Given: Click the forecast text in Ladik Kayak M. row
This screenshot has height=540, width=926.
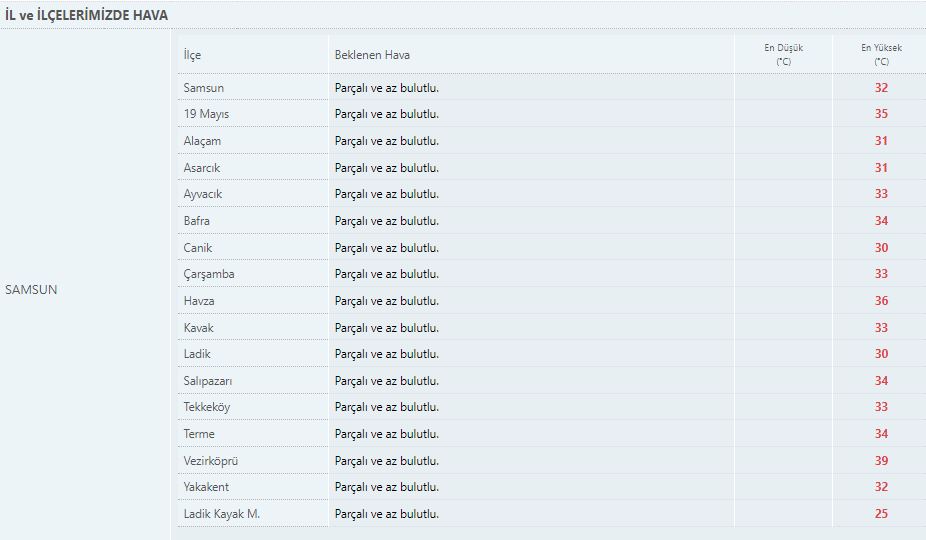Looking at the screenshot, I should (387, 515).
